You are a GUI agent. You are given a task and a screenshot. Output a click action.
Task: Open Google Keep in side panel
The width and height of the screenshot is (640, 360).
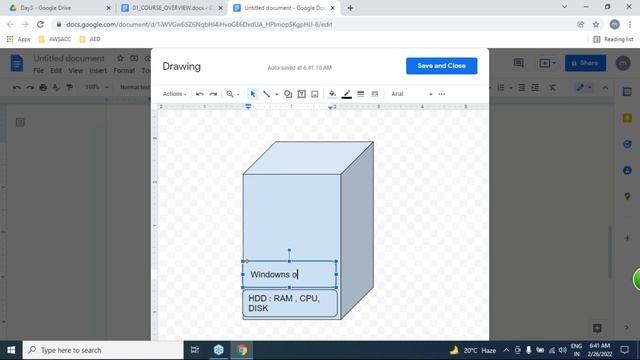pyautogui.click(x=627, y=118)
